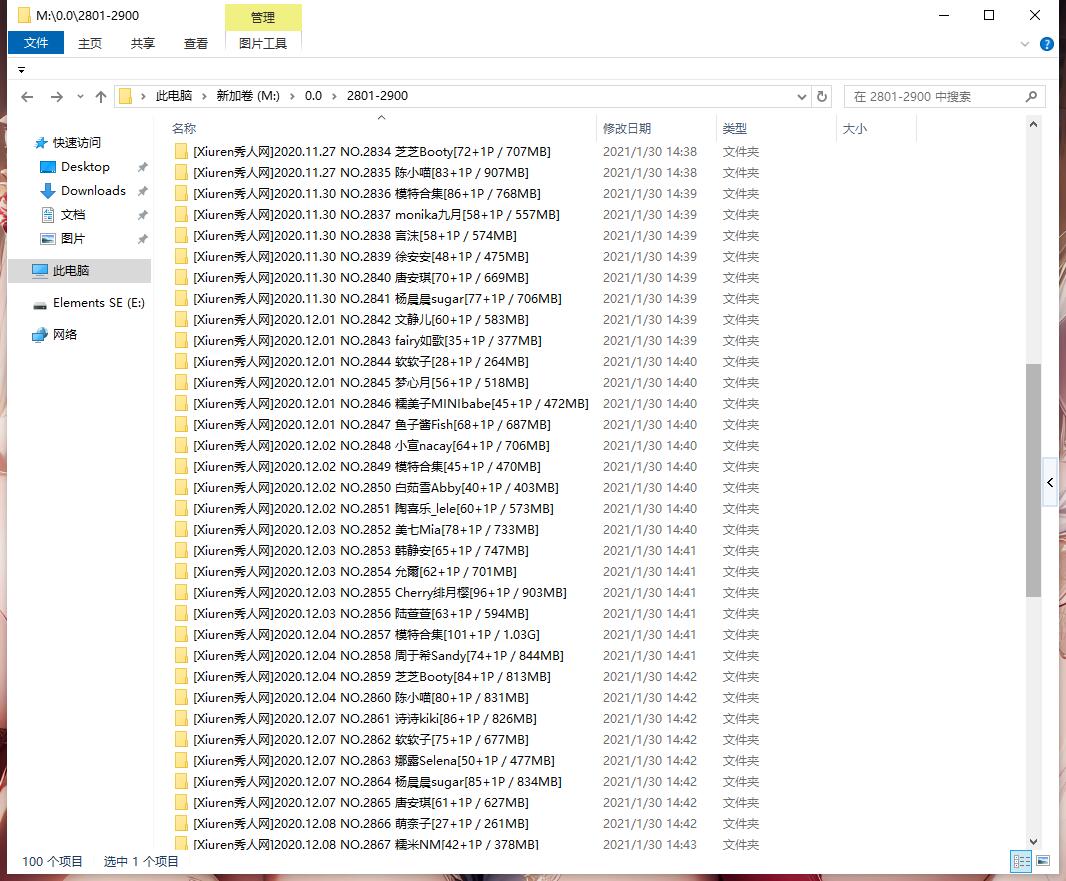
Task: Click the scrollbar up arrow
Action: pos(1033,124)
